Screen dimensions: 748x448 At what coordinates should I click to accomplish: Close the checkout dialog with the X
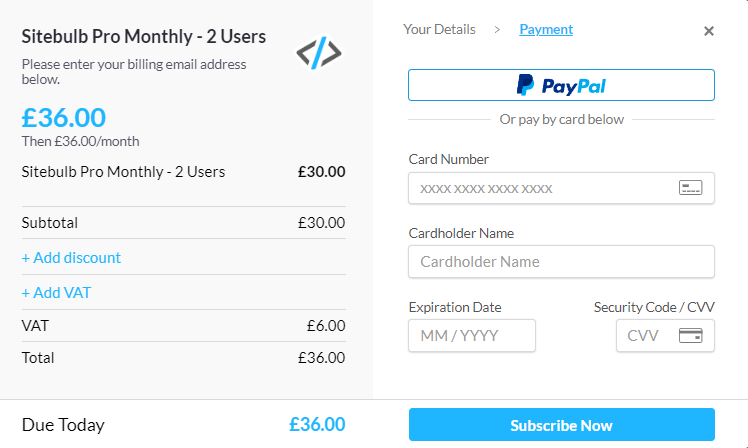point(708,31)
